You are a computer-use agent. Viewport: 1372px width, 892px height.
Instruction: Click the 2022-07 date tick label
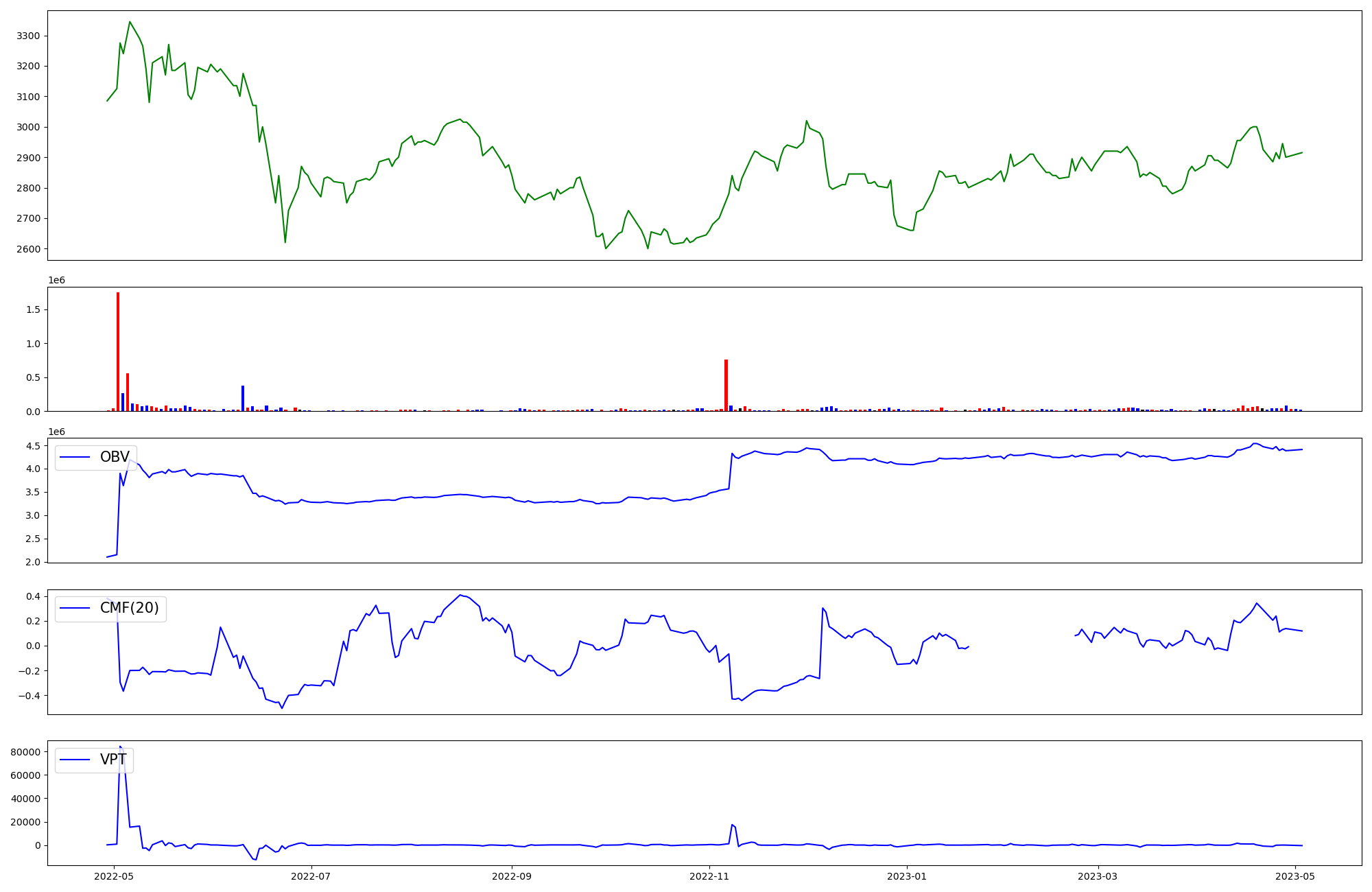point(311,876)
